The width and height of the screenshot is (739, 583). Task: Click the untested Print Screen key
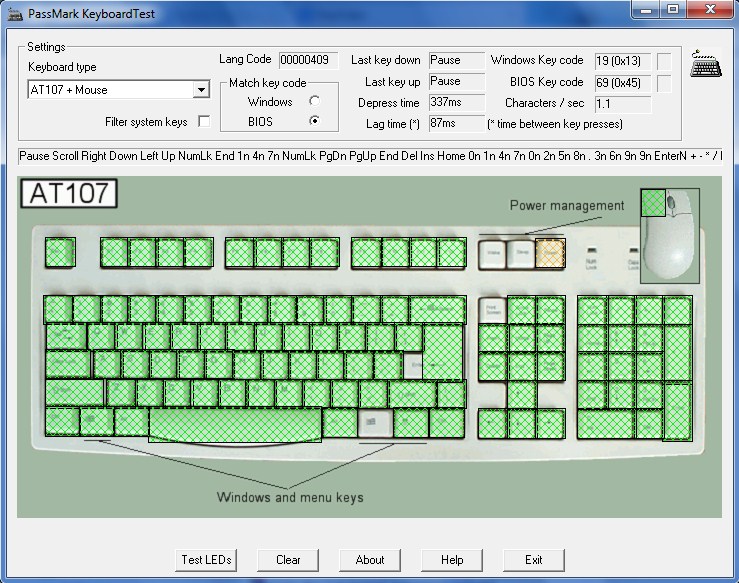click(493, 310)
